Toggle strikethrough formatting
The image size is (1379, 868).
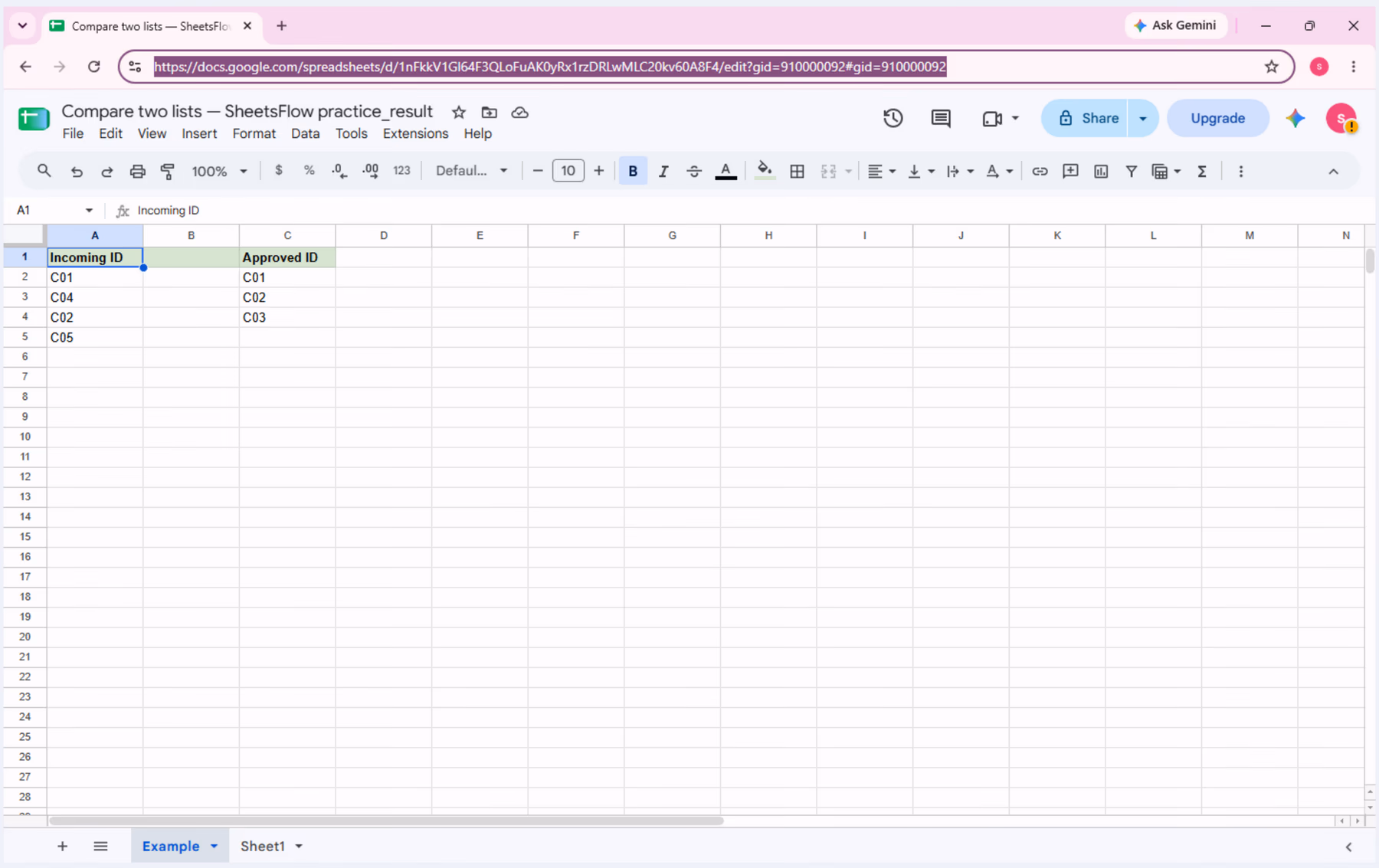point(694,172)
